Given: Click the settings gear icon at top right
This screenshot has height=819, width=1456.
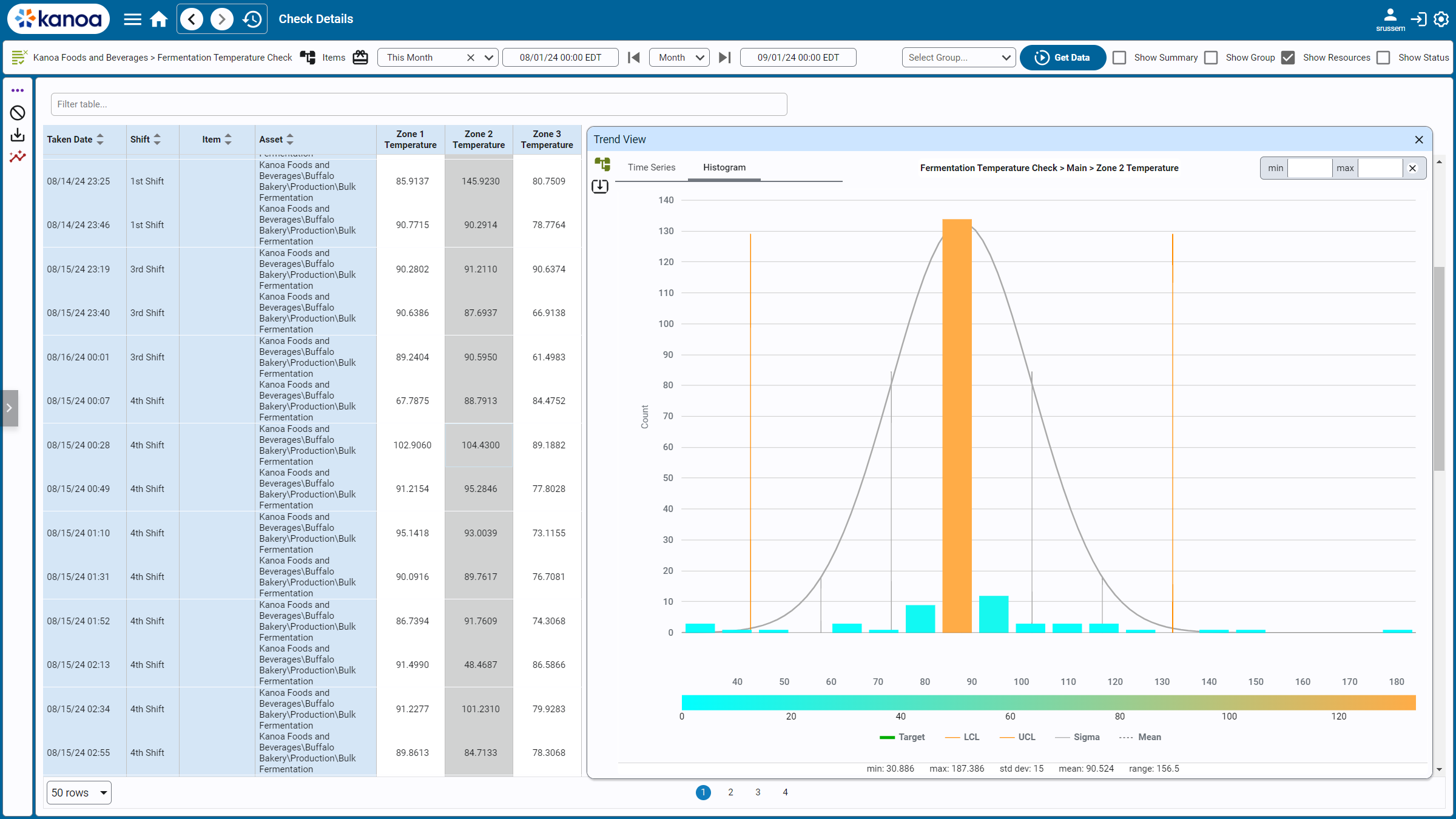Looking at the screenshot, I should [x=1441, y=19].
